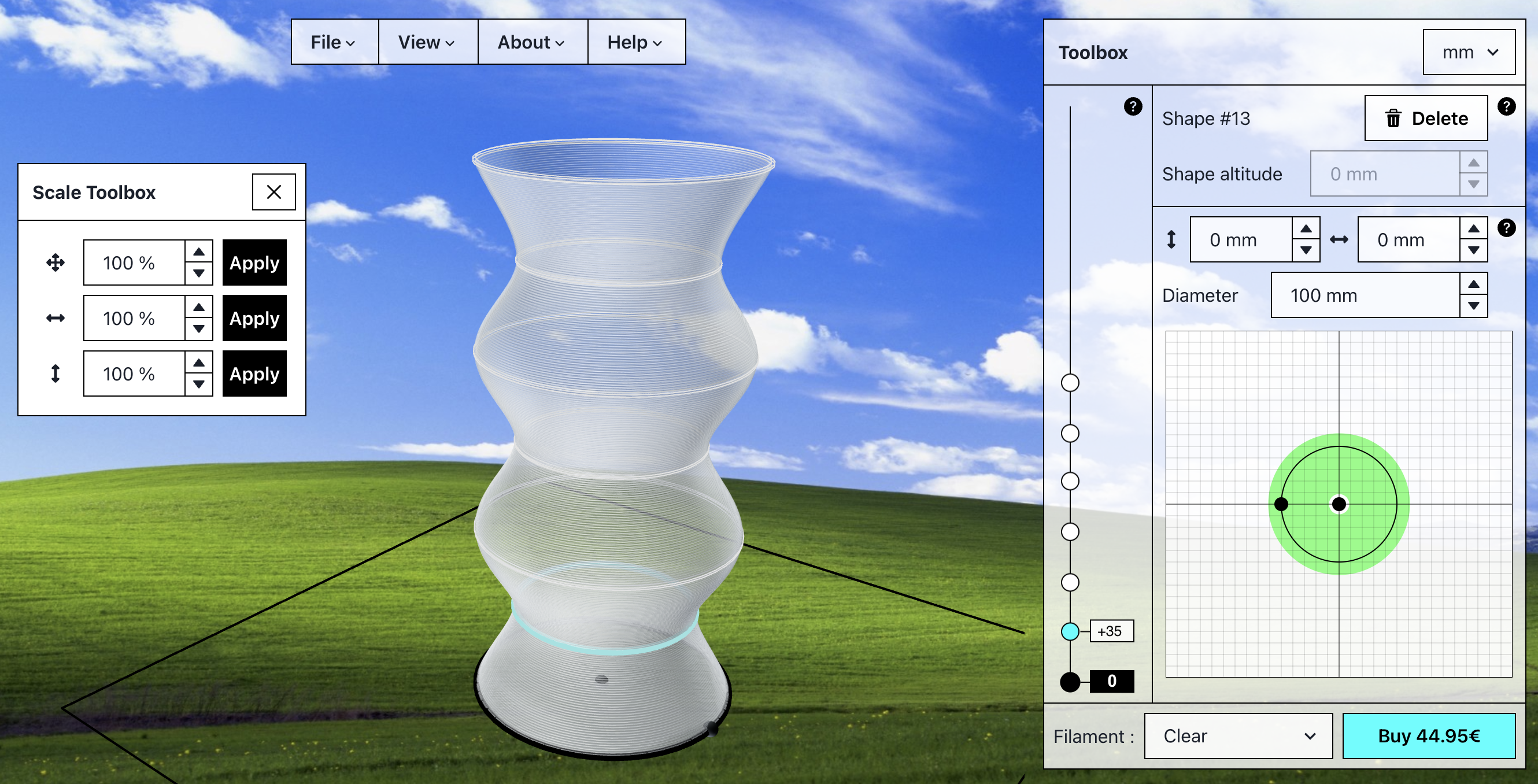Increase the horizontal scale percentage with up arrow
1538x784 pixels.
199,308
